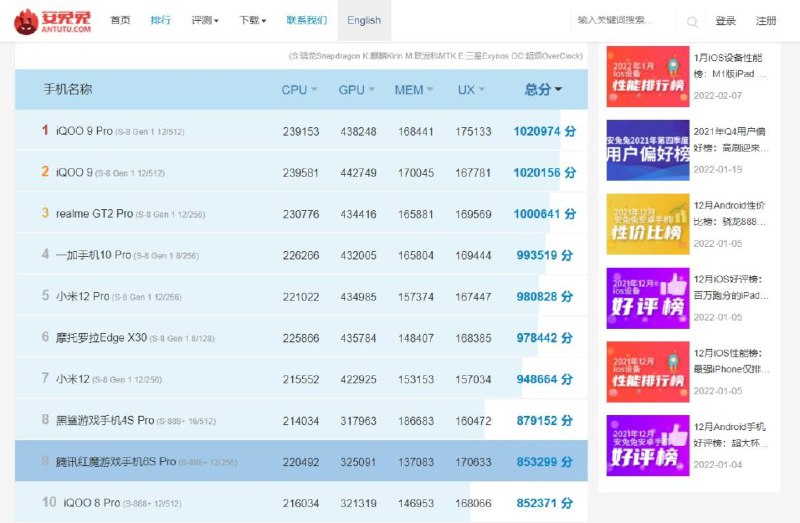Viewport: 800px width, 523px height.
Task: Open the 排行 ranking menu item
Action: pyautogui.click(x=161, y=20)
